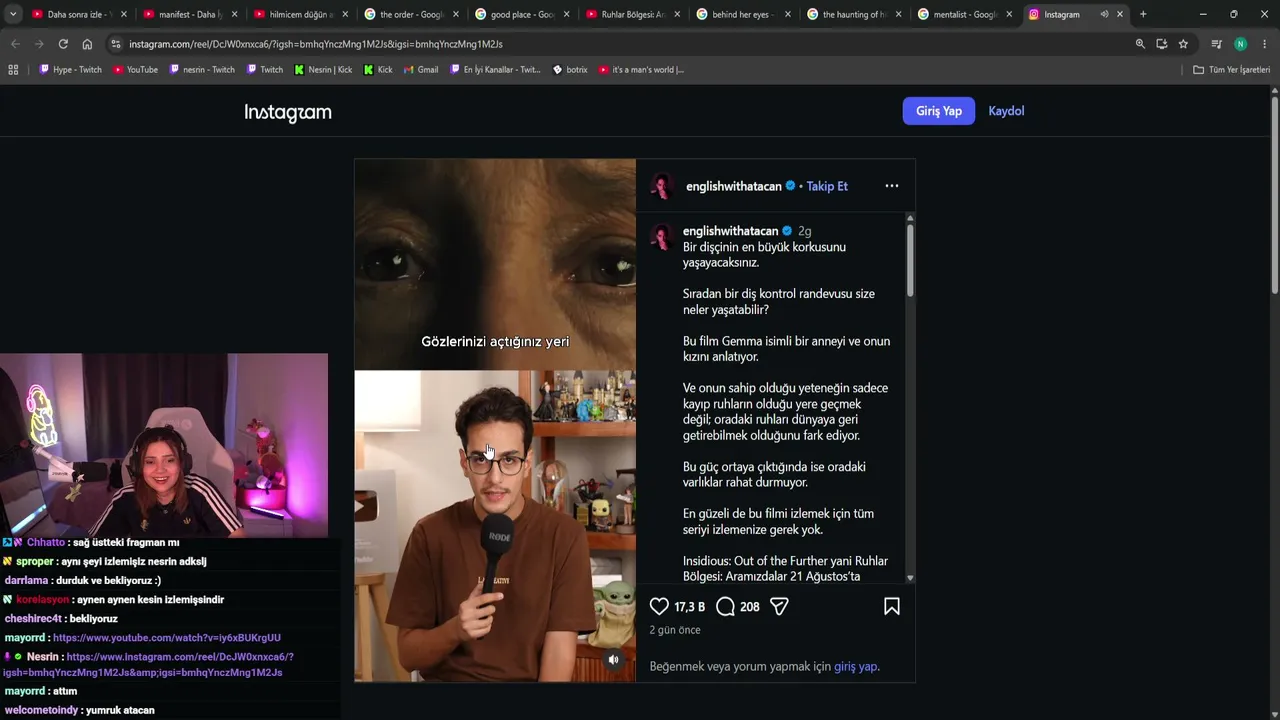
Task: Open the Chrome profile avatar N
Action: [x=1241, y=44]
